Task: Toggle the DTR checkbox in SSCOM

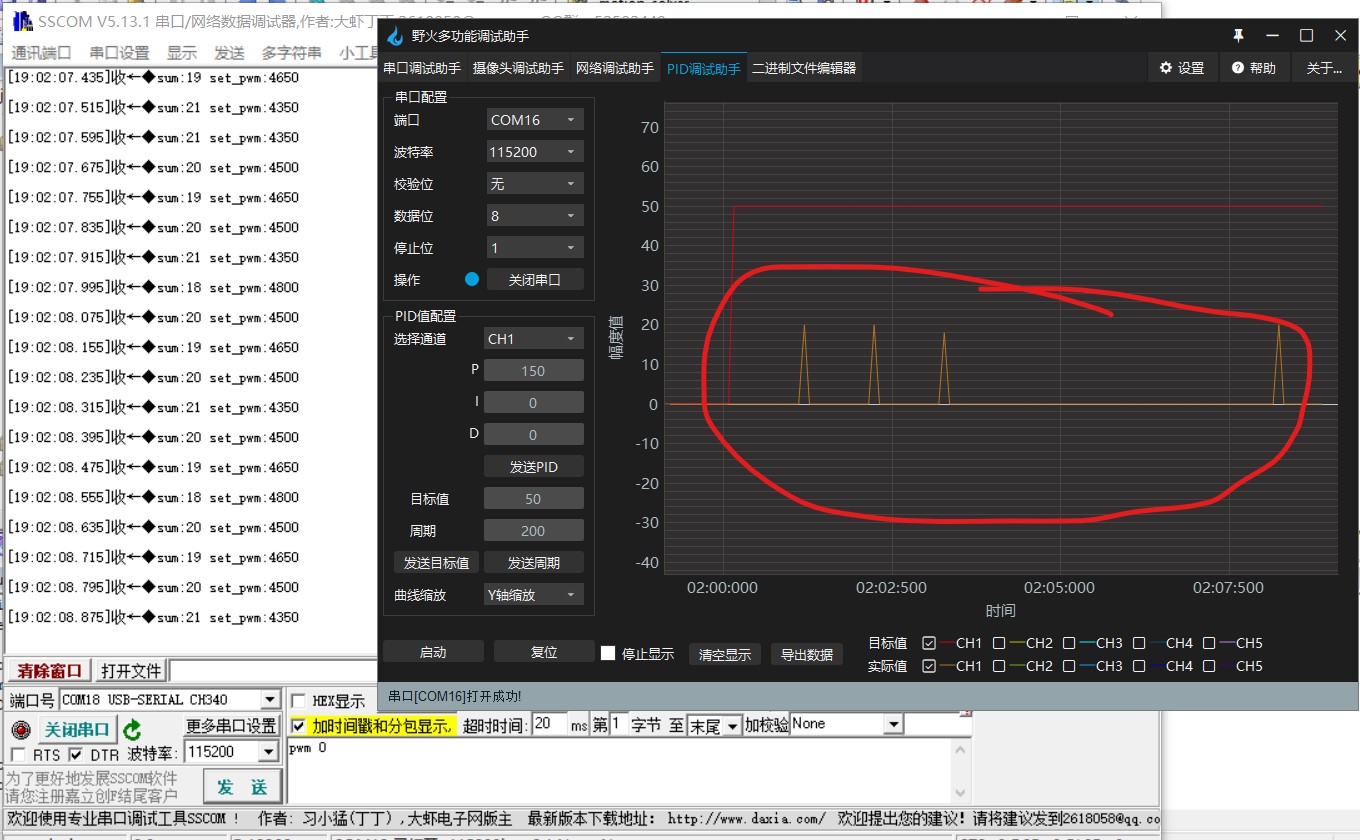Action: pos(76,754)
